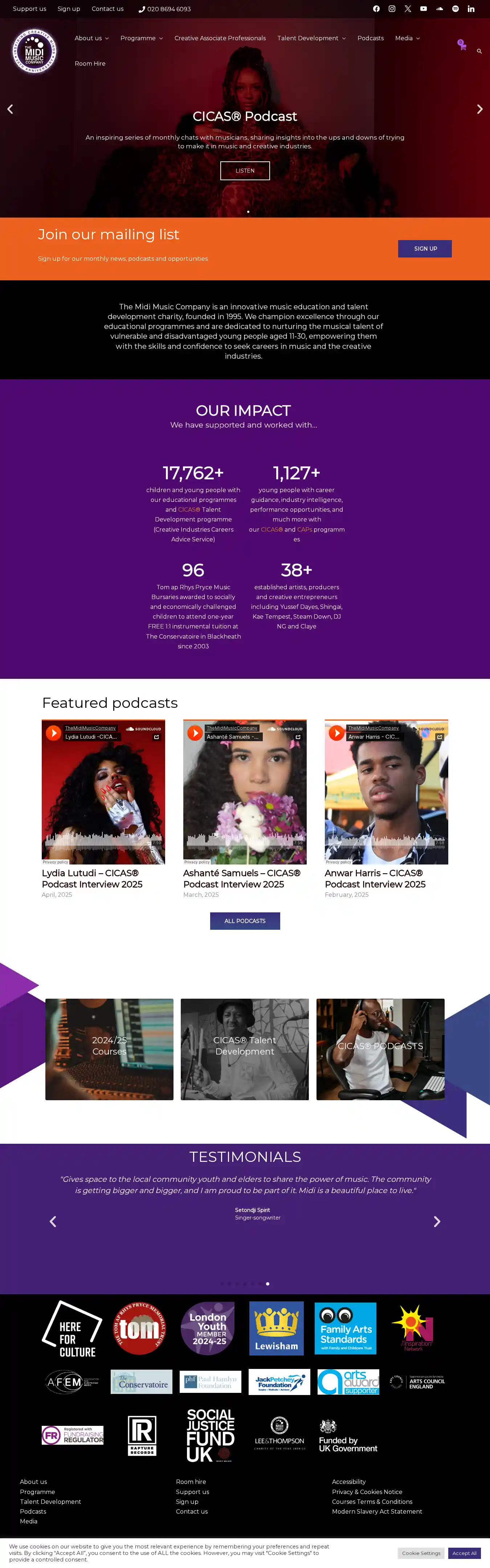Go to Room Hire menu item
490x1568 pixels.
tap(90, 64)
